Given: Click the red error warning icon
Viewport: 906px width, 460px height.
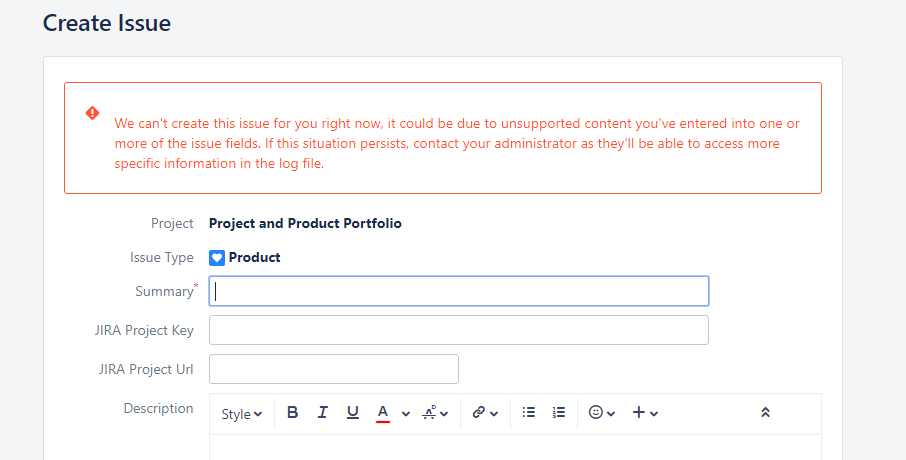Looking at the screenshot, I should (x=93, y=113).
